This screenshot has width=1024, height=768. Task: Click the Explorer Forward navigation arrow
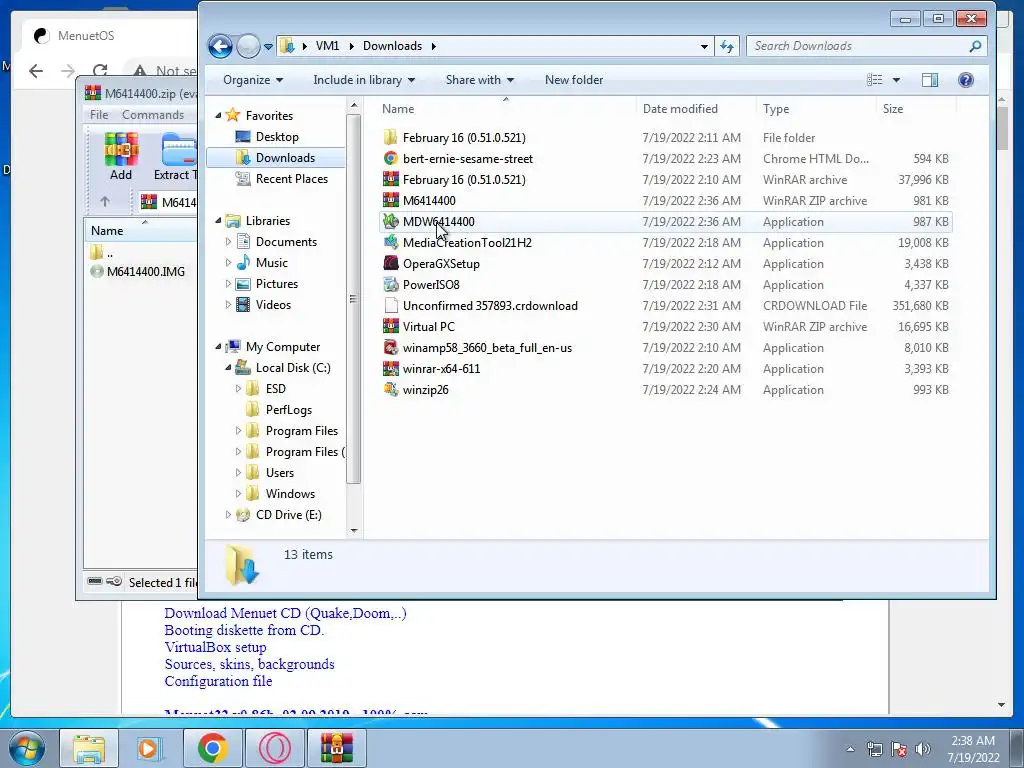248,46
